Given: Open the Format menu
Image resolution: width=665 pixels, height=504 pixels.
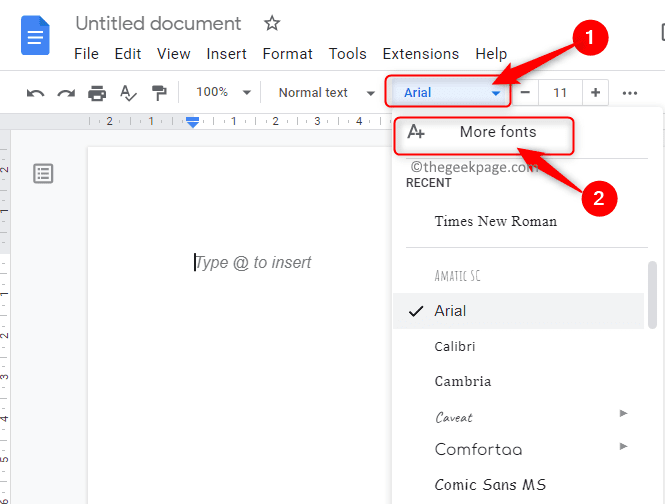Looking at the screenshot, I should coord(288,54).
